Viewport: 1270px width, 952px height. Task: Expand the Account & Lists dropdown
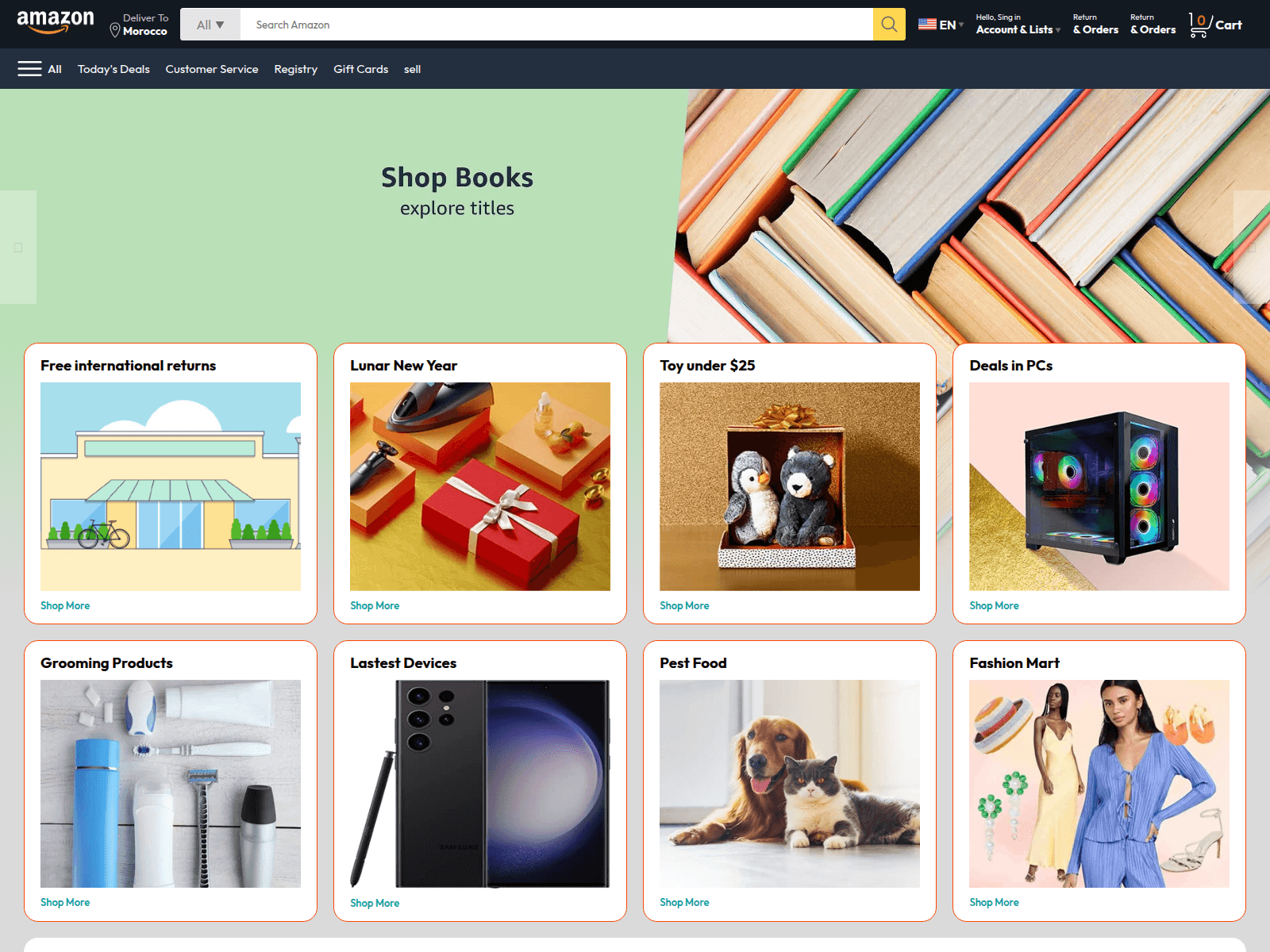tap(1018, 25)
